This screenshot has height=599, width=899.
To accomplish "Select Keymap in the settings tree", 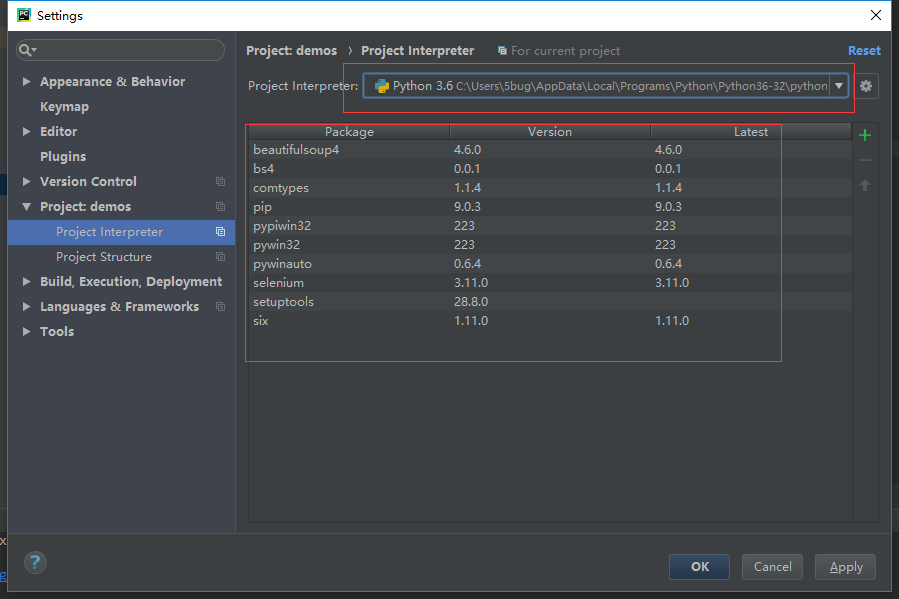I will click(64, 107).
